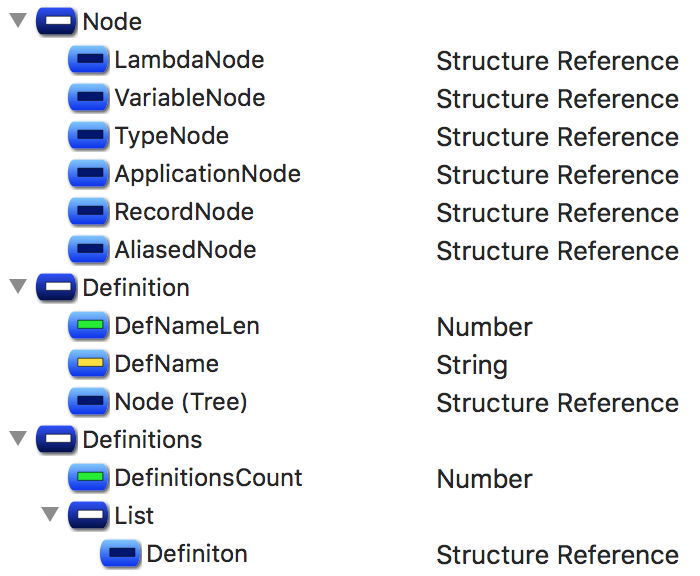Select the Node (Tree) item
Image resolution: width=700 pixels, height=576 pixels.
tap(180, 402)
